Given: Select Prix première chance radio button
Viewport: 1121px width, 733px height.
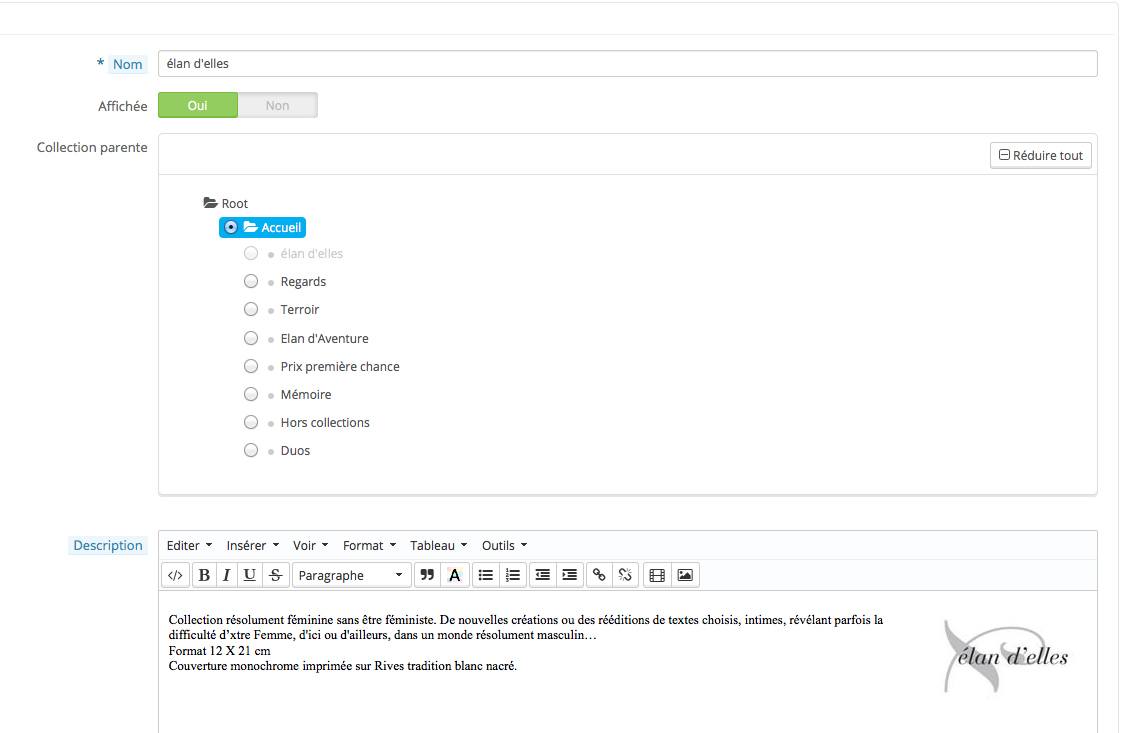Looking at the screenshot, I should 251,366.
